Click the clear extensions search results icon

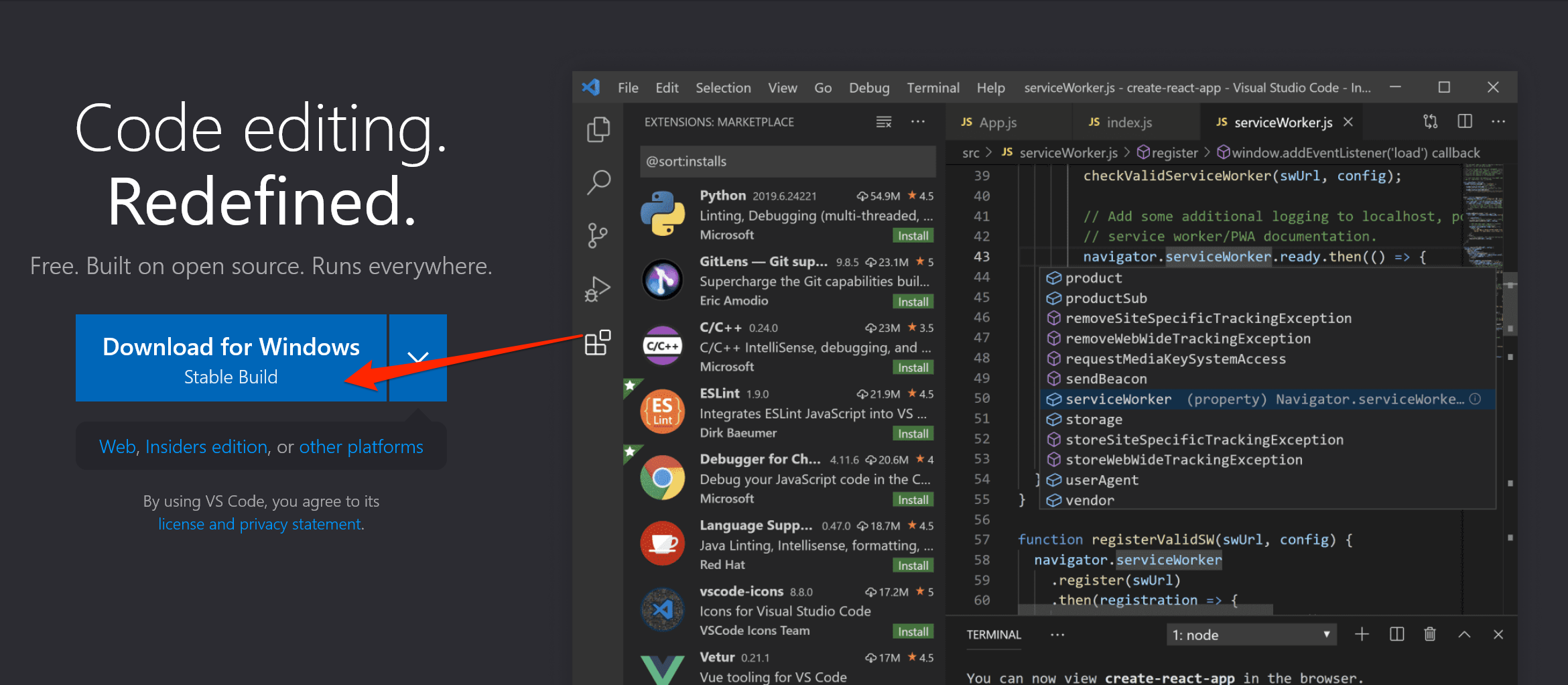coord(884,122)
